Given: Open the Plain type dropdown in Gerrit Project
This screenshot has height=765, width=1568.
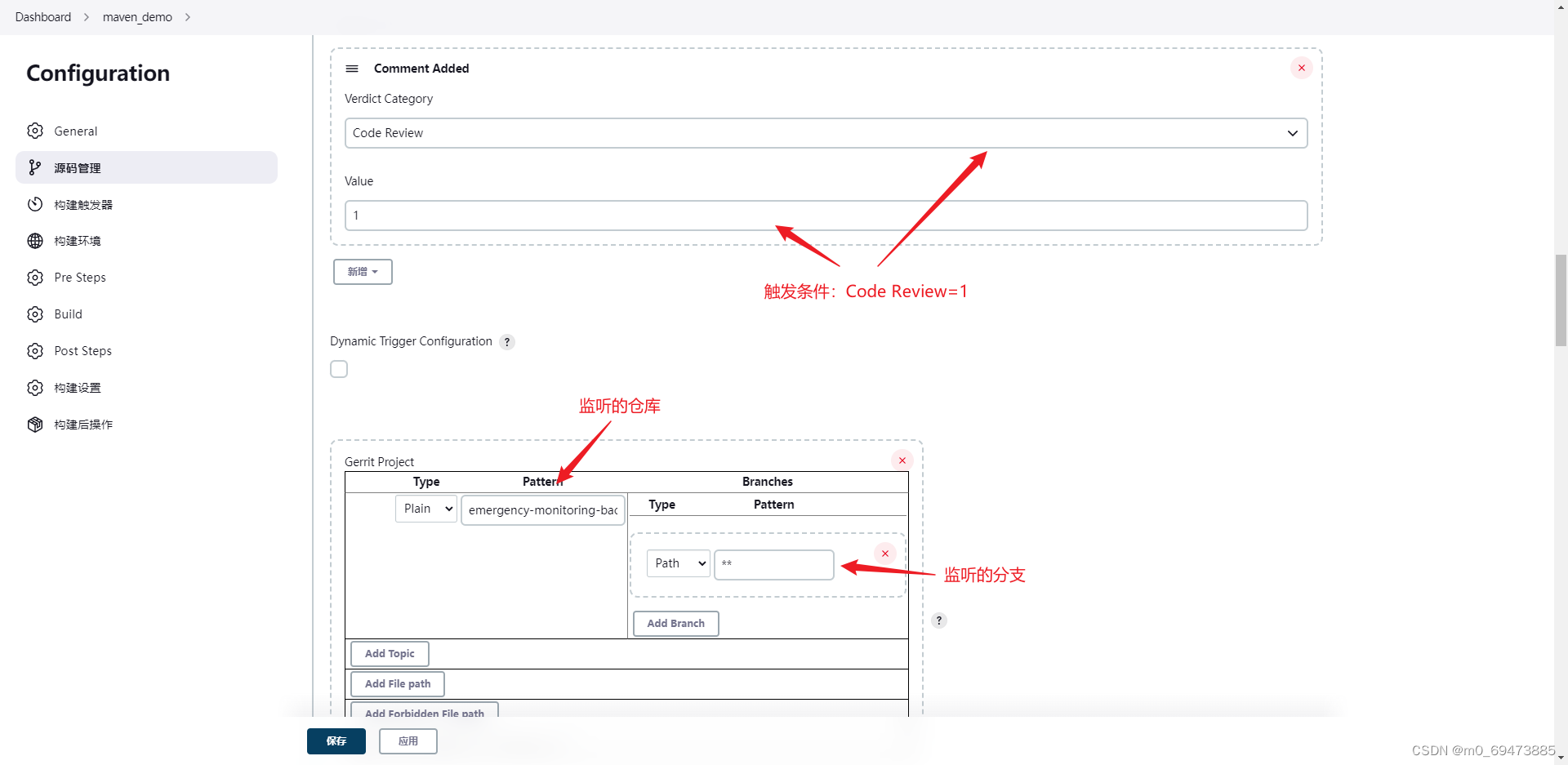Looking at the screenshot, I should (425, 508).
